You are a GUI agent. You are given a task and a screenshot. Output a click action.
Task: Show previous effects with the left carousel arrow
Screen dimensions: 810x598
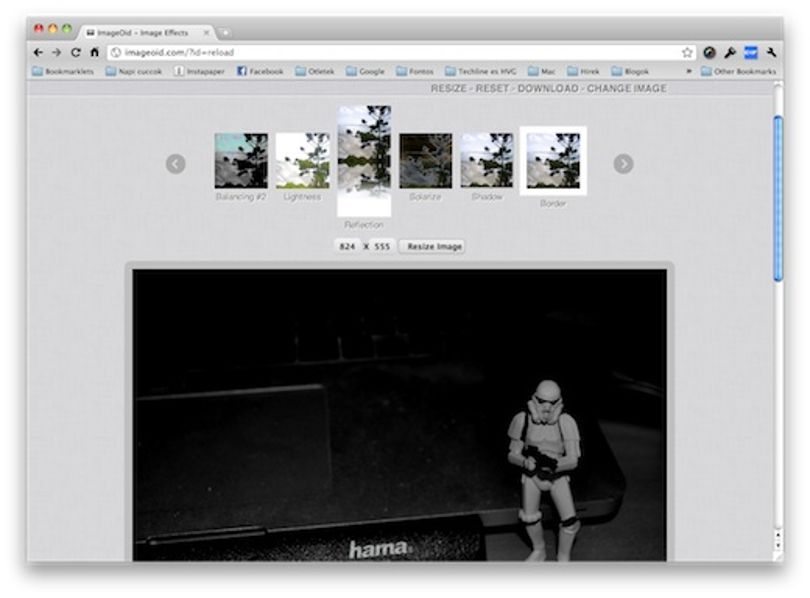(176, 164)
